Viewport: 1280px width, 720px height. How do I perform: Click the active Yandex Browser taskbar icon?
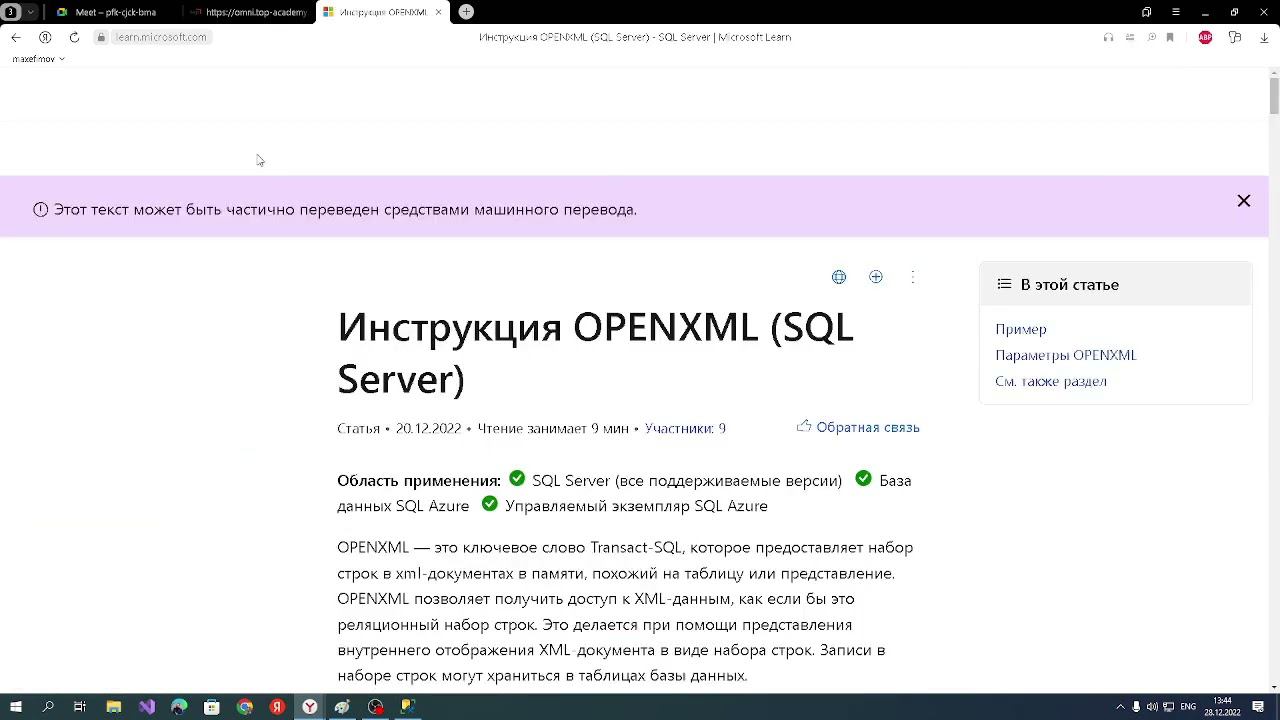(x=310, y=707)
